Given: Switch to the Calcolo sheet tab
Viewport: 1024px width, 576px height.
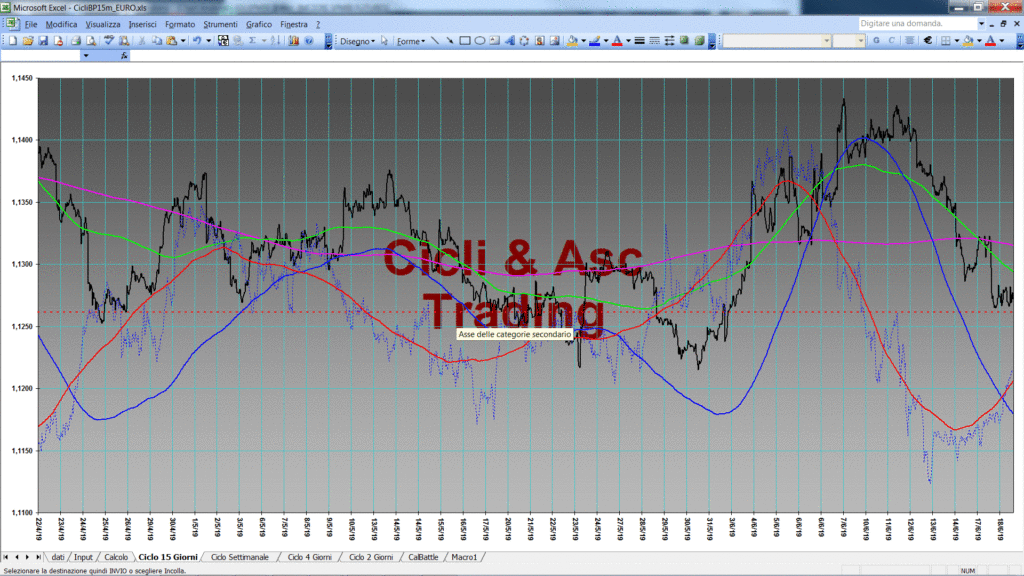Looking at the screenshot, I should point(116,557).
